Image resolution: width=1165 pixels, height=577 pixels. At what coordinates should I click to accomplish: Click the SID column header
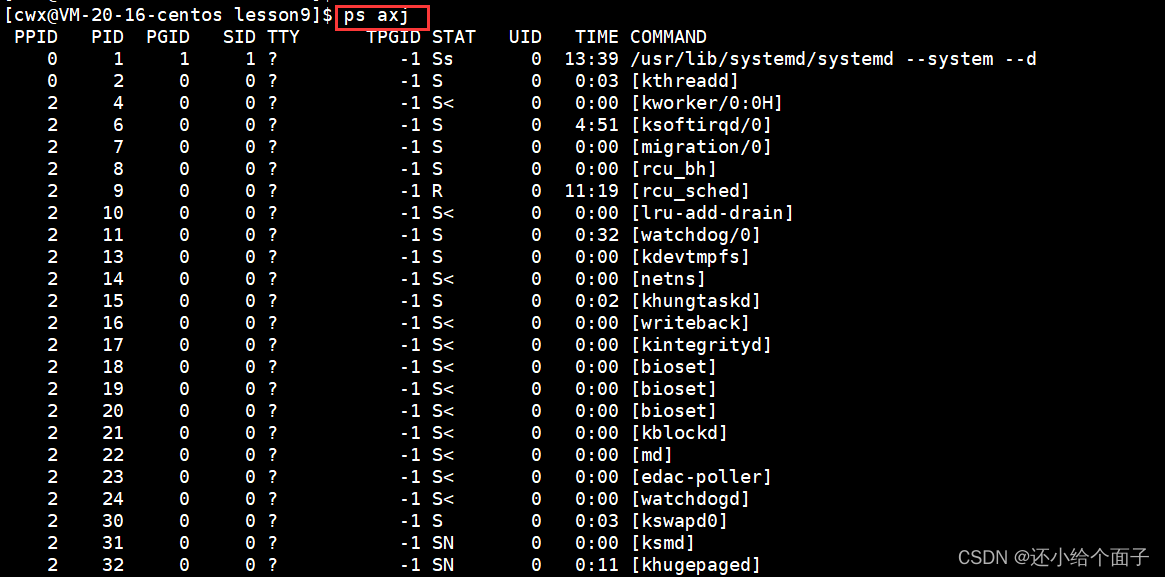tap(239, 37)
